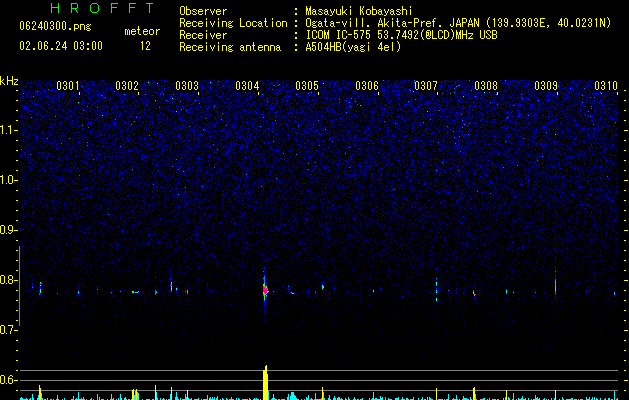This screenshot has width=629, height=400.
Task: Click the 0305 time marker
Action: (x=307, y=85)
